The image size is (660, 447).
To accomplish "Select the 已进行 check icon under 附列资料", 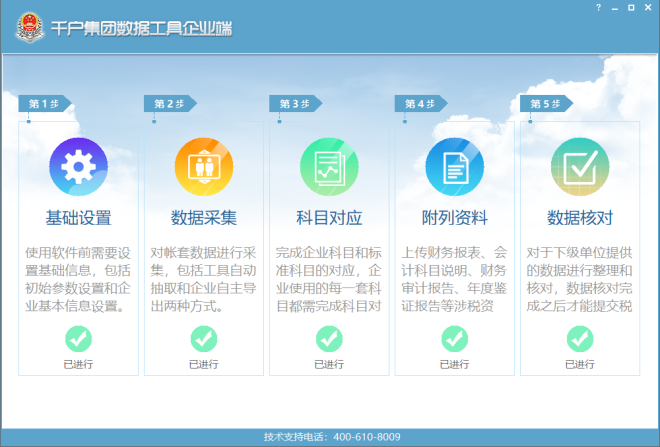I will (454, 339).
